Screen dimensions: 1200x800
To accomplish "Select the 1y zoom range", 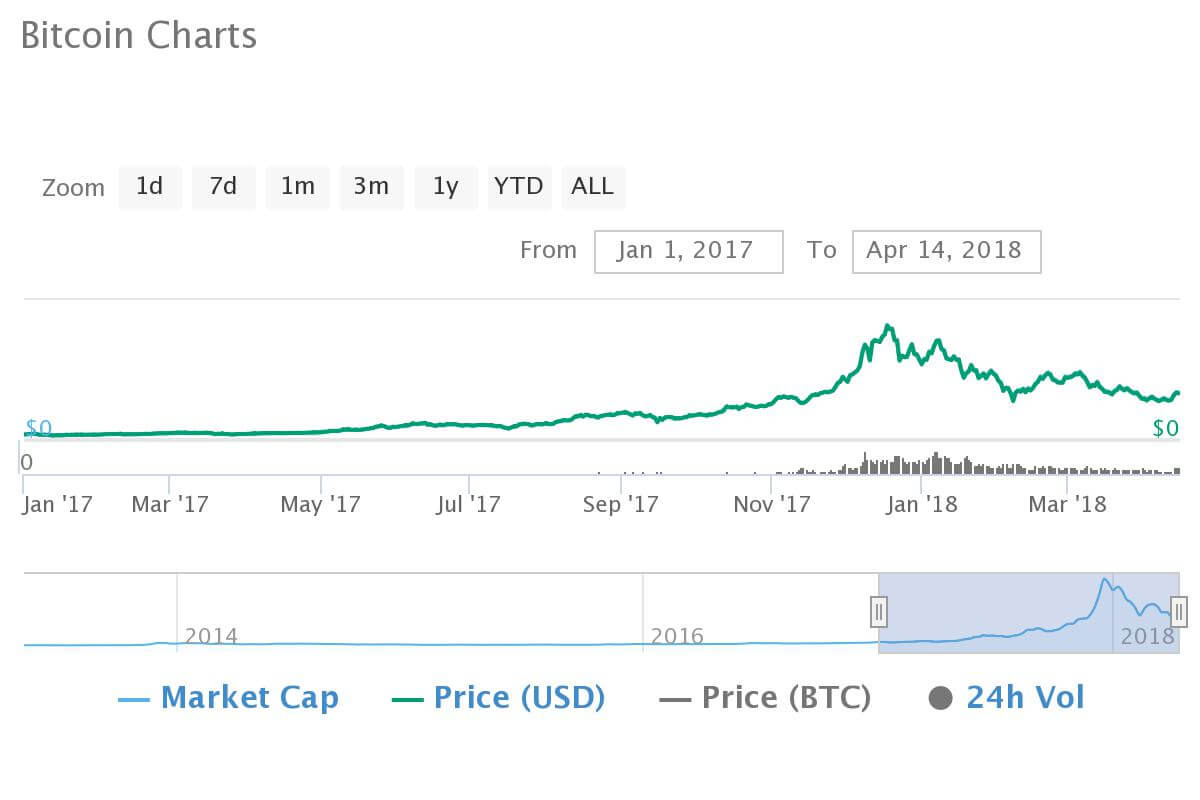I will pyautogui.click(x=446, y=187).
